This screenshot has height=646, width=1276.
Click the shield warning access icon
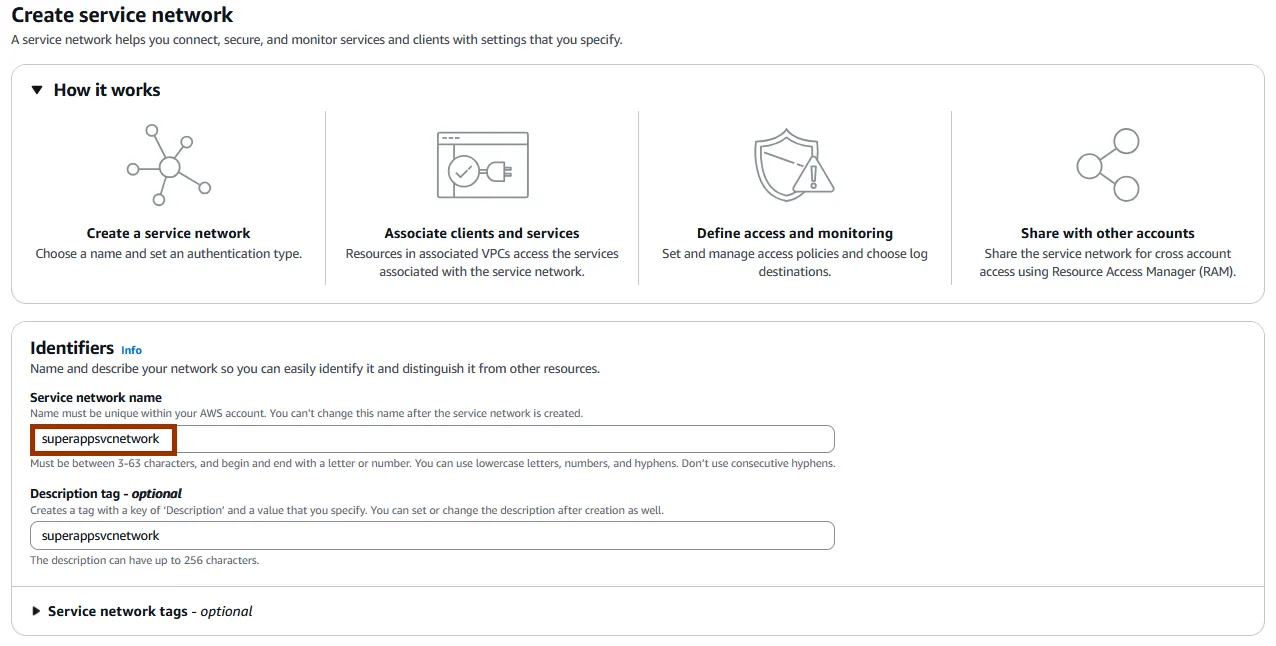pos(794,165)
